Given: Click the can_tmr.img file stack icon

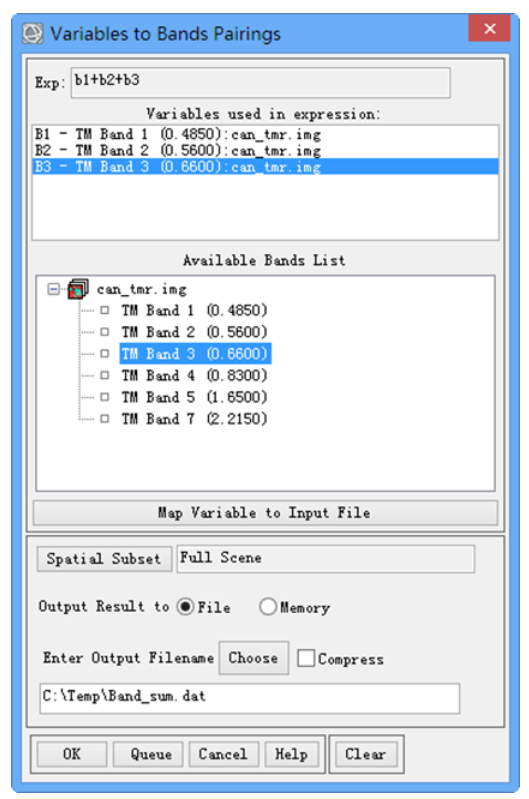Looking at the screenshot, I should [78, 289].
